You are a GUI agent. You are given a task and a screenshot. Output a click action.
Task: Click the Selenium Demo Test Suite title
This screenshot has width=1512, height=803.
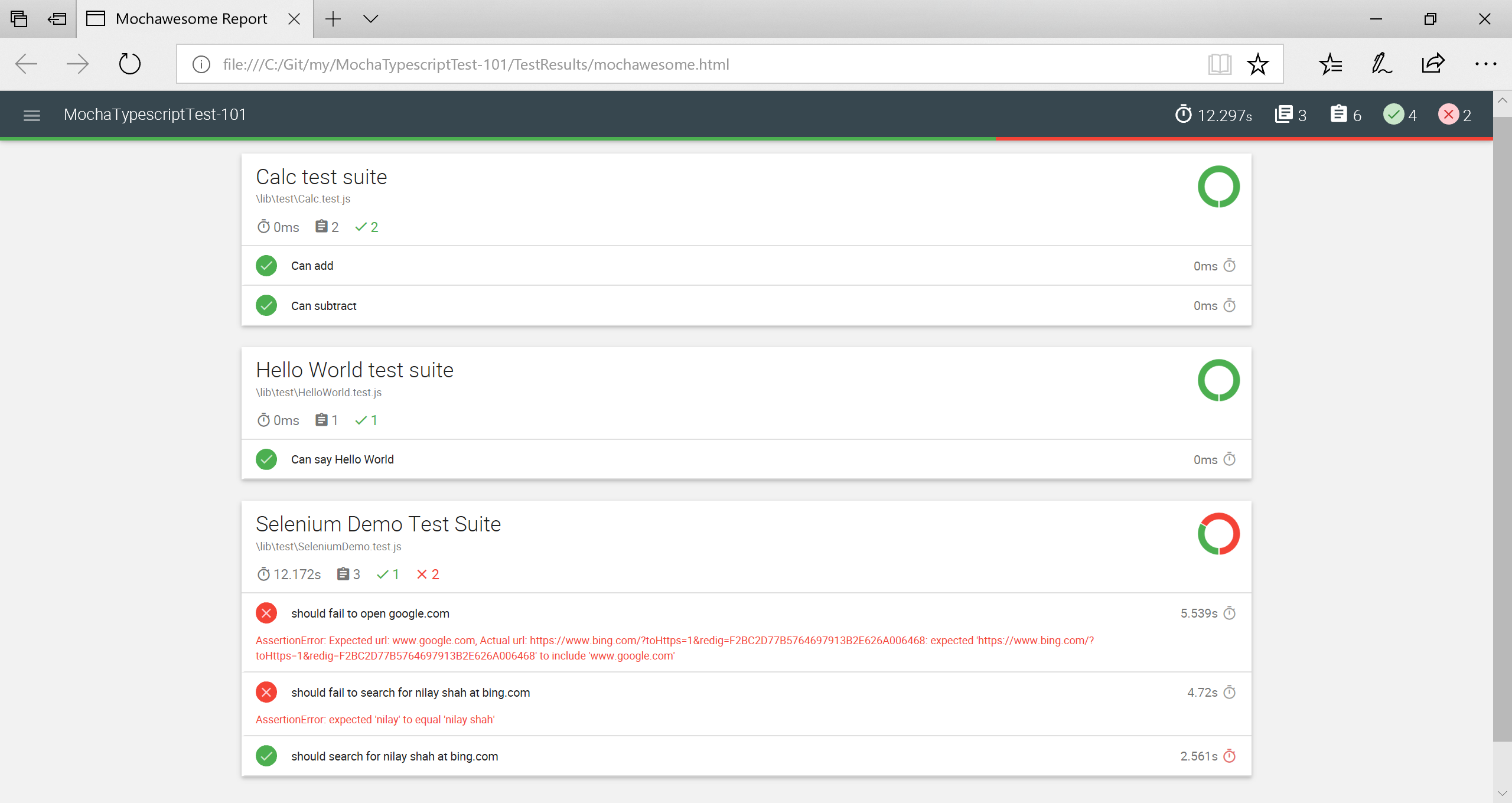pyautogui.click(x=378, y=524)
